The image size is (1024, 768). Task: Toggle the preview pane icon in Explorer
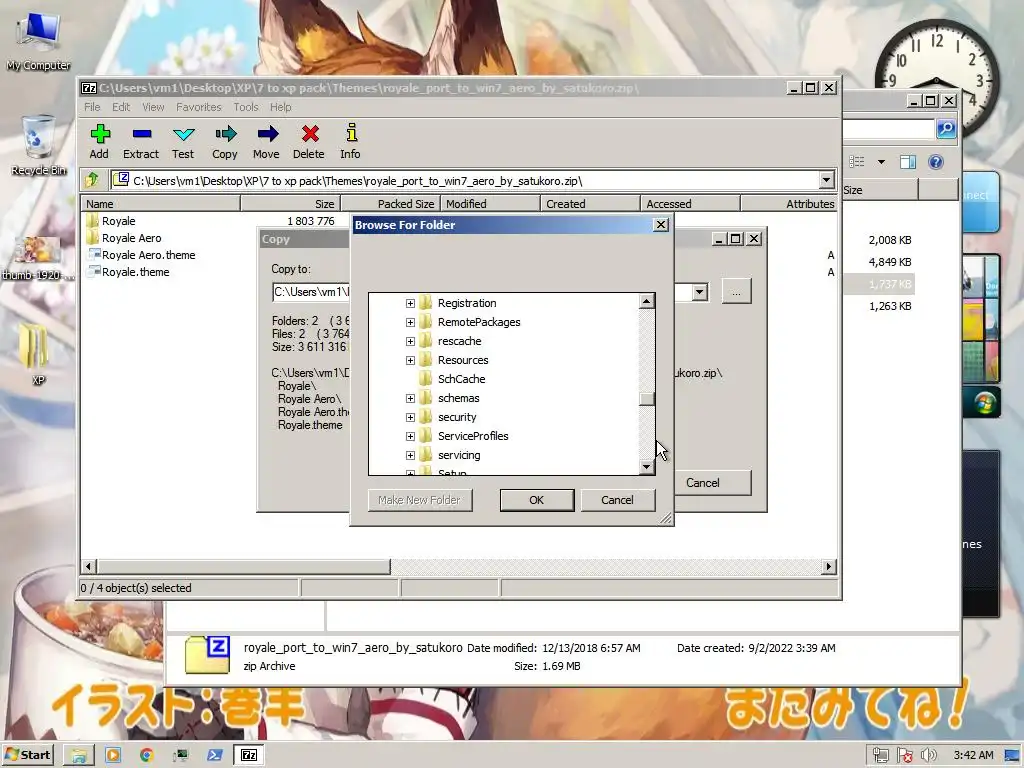coord(908,162)
